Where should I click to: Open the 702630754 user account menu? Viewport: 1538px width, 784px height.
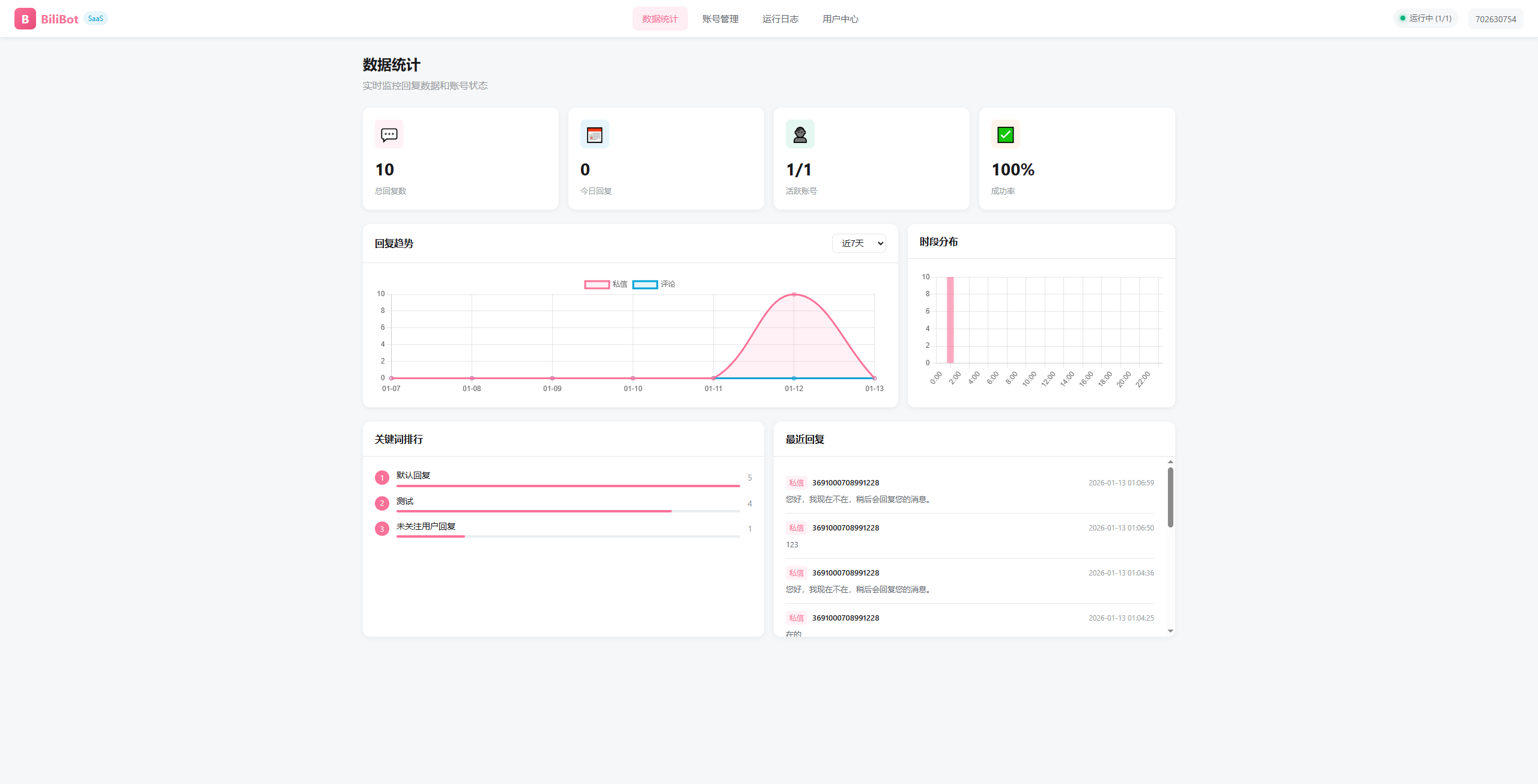(x=1495, y=19)
